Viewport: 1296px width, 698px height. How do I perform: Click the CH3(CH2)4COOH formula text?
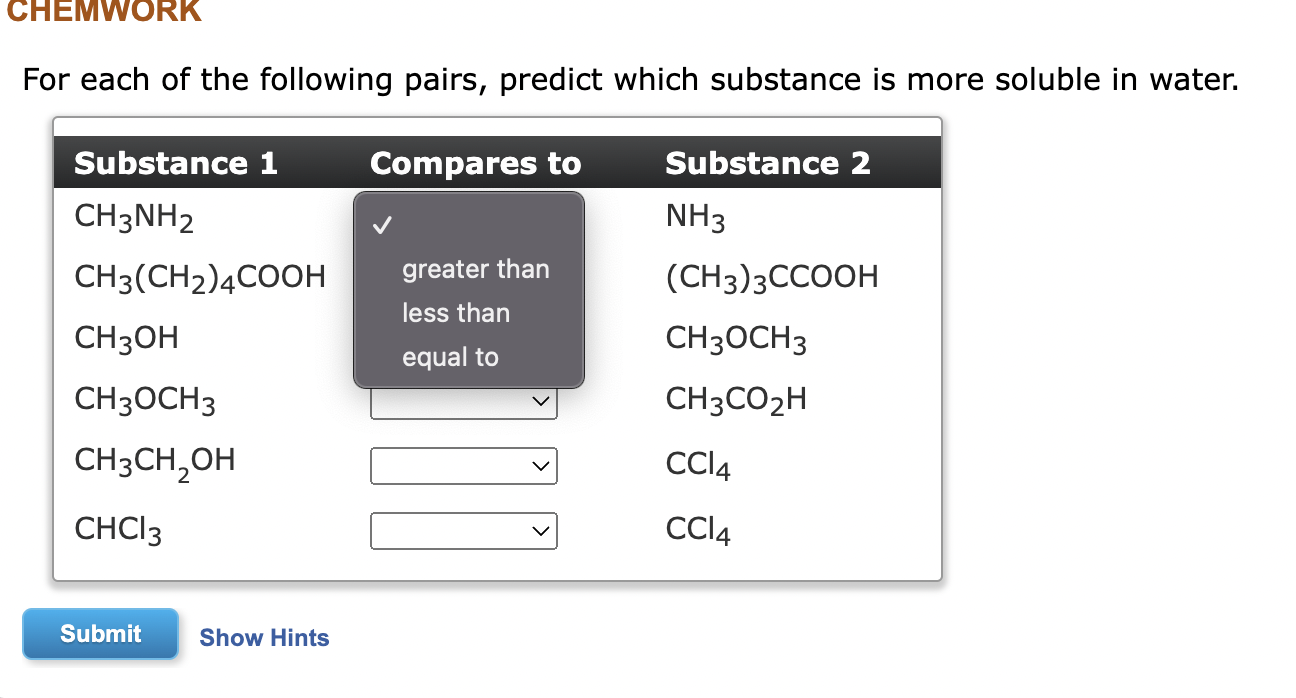point(200,277)
